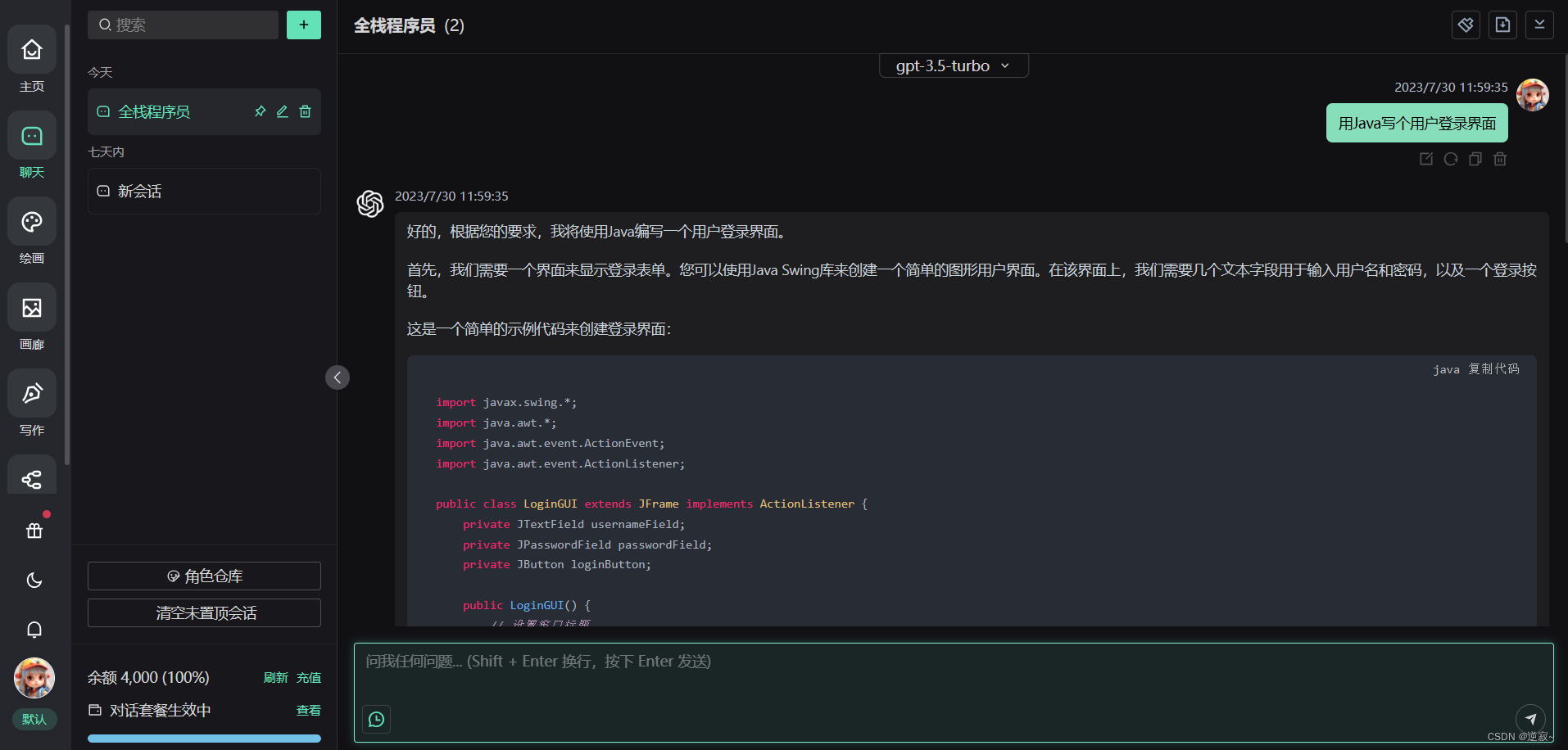Open the 角色仓库 role library

[x=204, y=576]
